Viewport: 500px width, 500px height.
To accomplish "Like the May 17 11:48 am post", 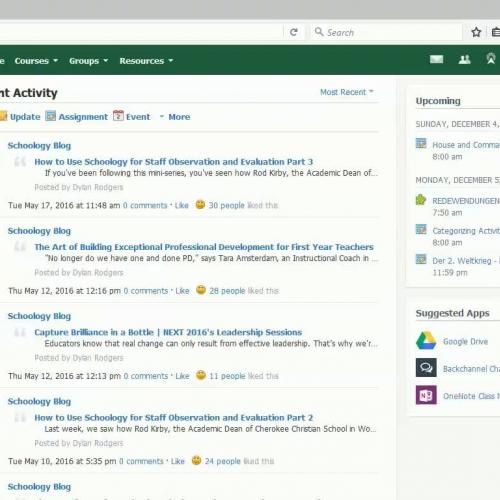I will point(182,205).
